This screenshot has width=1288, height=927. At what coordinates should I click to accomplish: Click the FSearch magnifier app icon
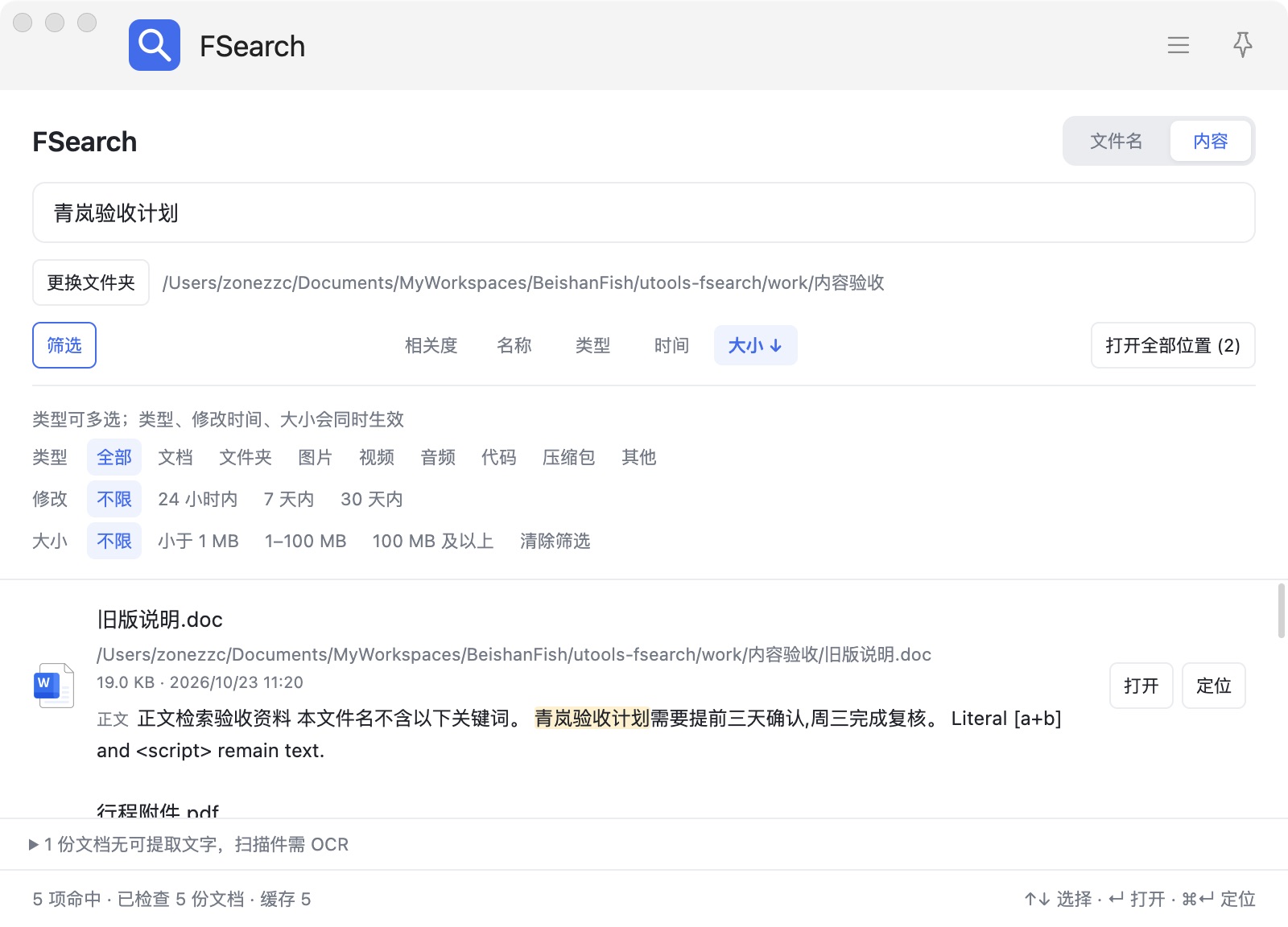155,45
